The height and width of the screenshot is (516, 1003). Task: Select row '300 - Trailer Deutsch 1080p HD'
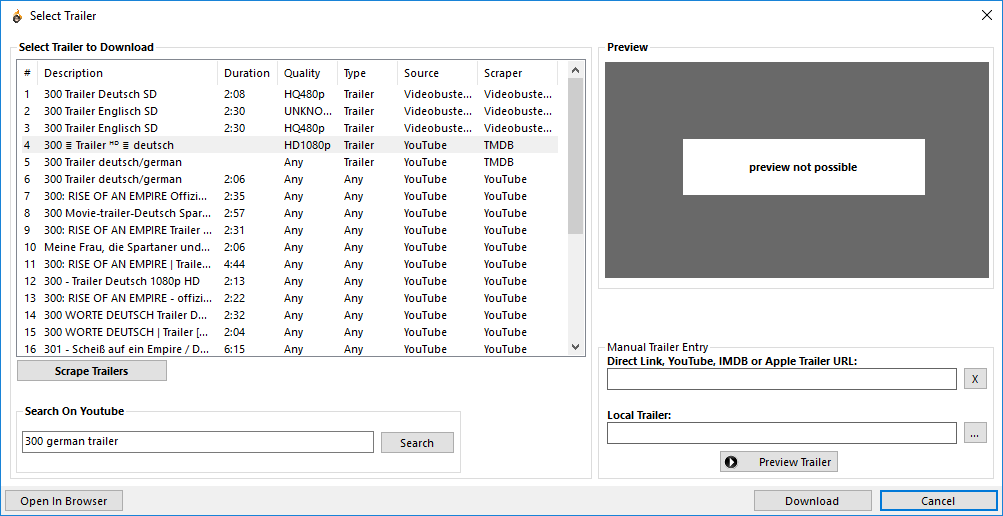(289, 281)
